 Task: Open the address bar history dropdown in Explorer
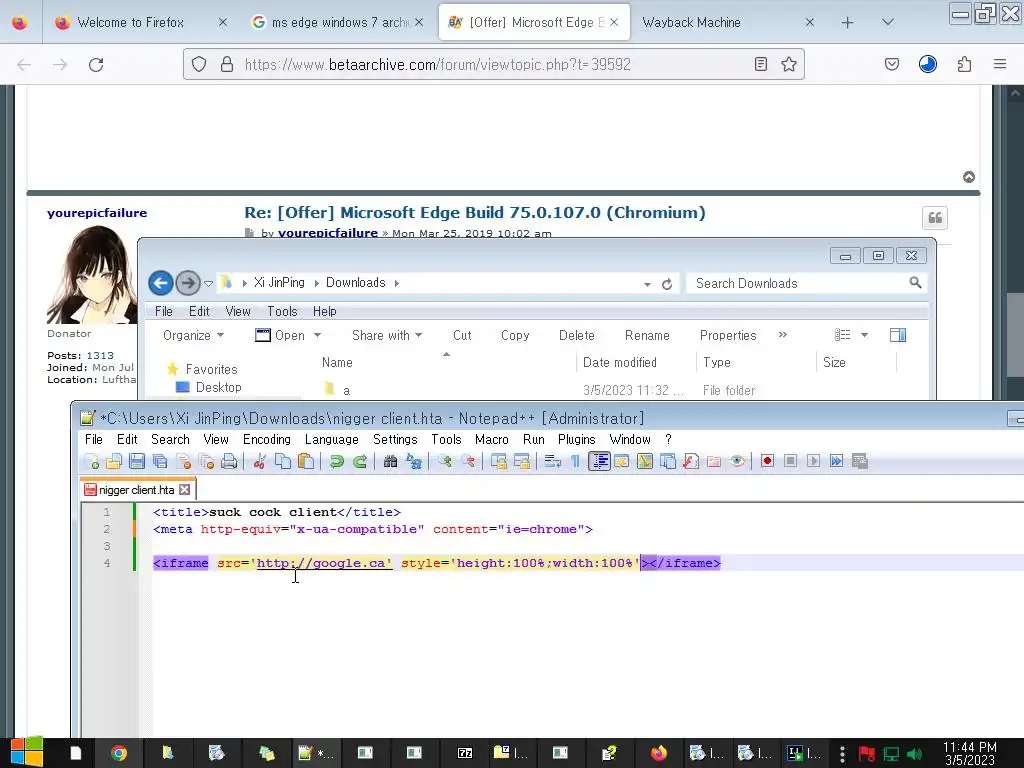pyautogui.click(x=647, y=284)
